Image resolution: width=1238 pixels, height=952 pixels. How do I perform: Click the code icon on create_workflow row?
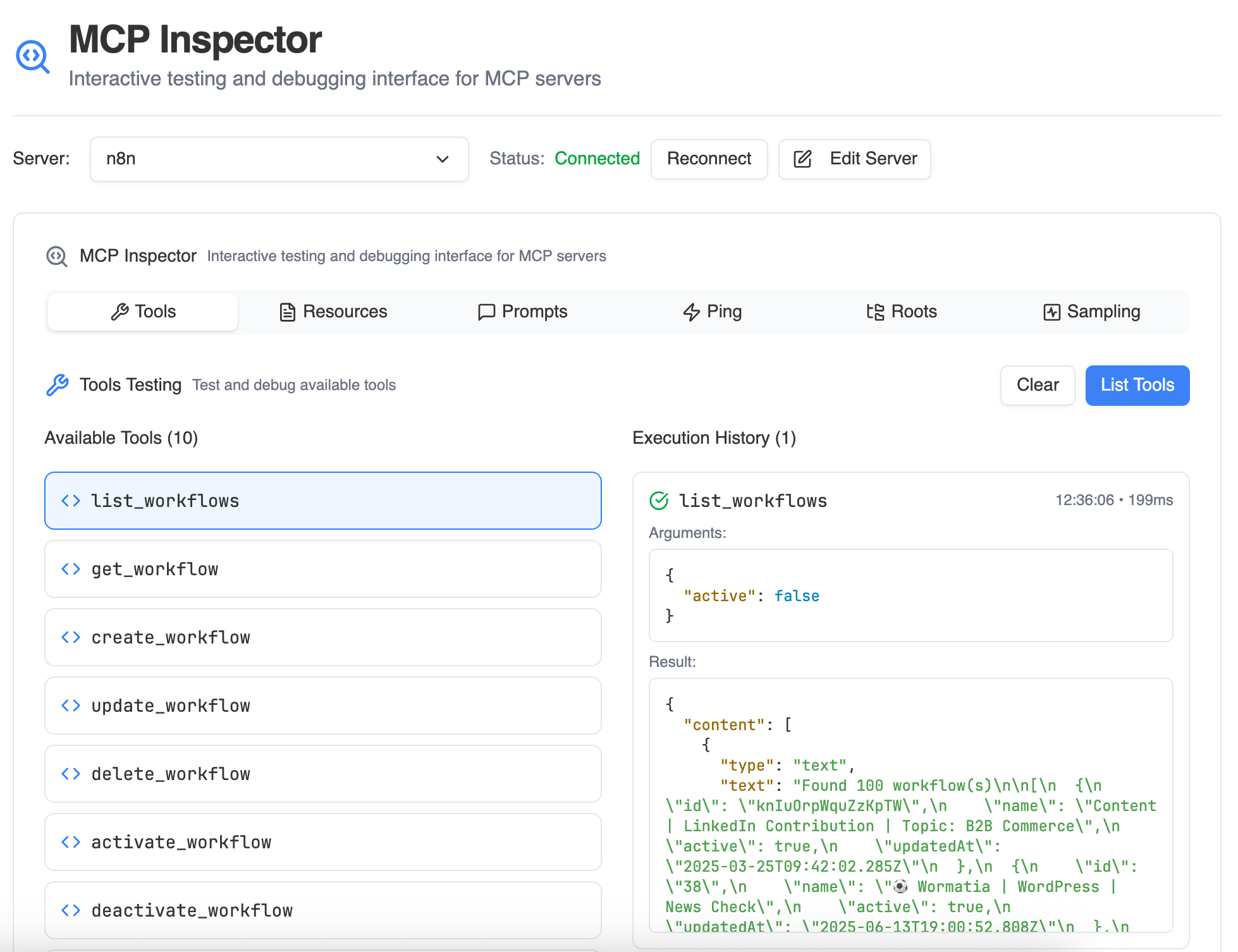(x=71, y=637)
